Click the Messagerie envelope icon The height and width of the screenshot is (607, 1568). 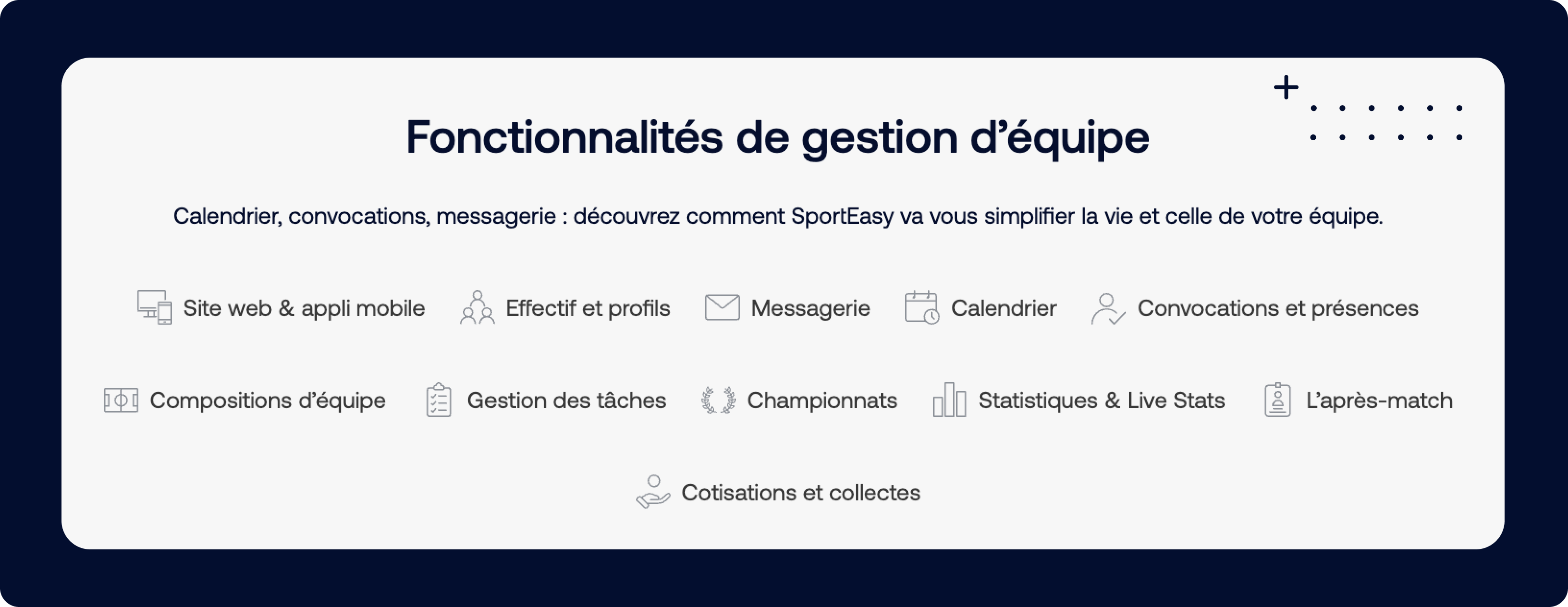(x=722, y=307)
